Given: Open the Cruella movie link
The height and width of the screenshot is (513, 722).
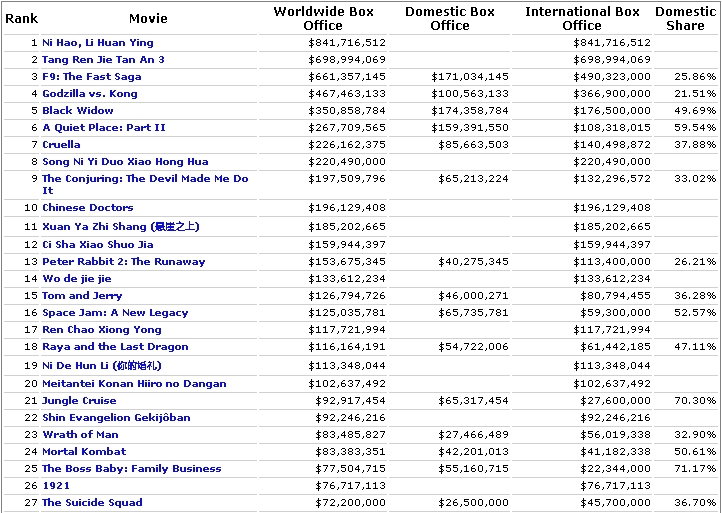Looking at the screenshot, I should (61, 145).
